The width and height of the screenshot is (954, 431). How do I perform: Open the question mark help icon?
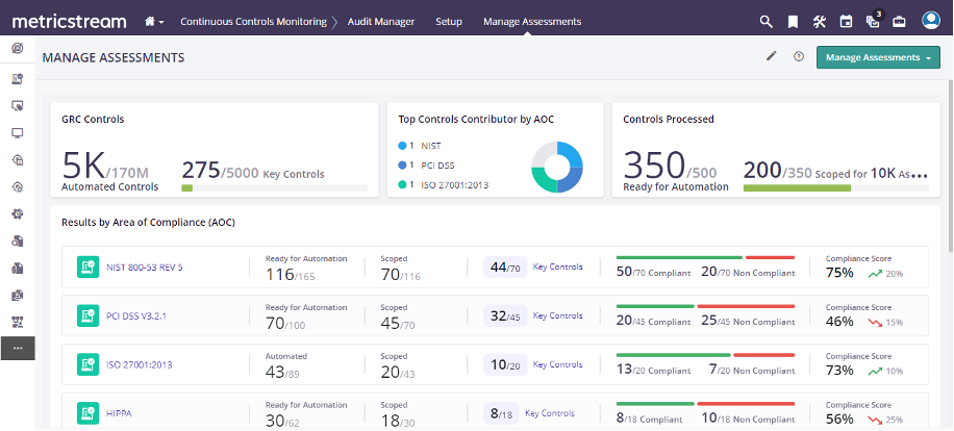[799, 57]
